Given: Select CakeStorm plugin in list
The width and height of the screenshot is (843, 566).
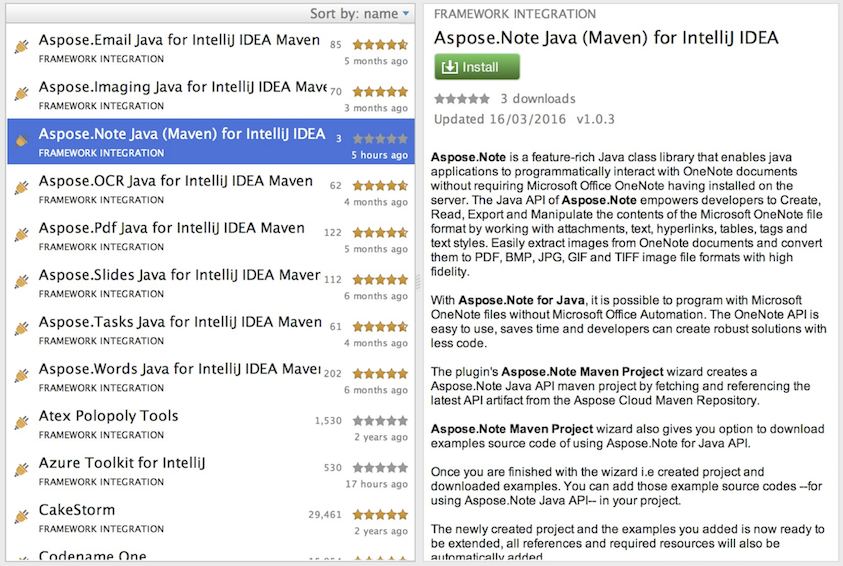Looking at the screenshot, I should pyautogui.click(x=210, y=518).
